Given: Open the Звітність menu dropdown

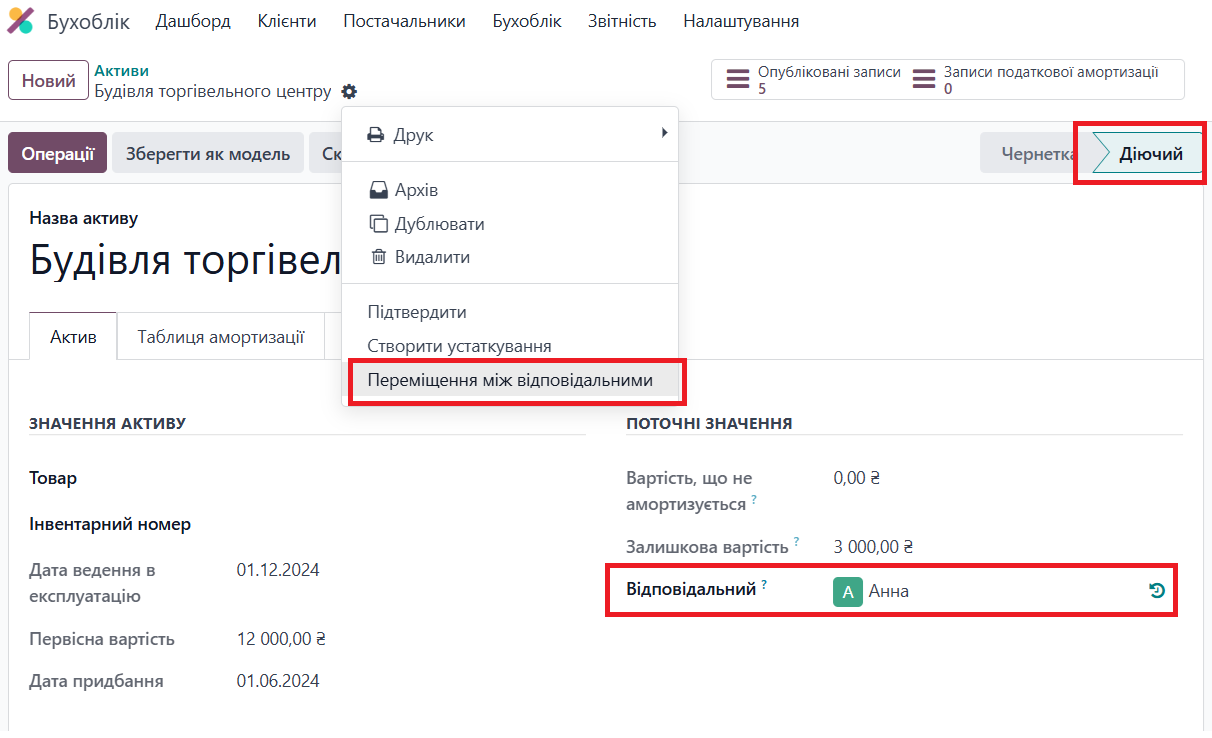Looking at the screenshot, I should [622, 21].
